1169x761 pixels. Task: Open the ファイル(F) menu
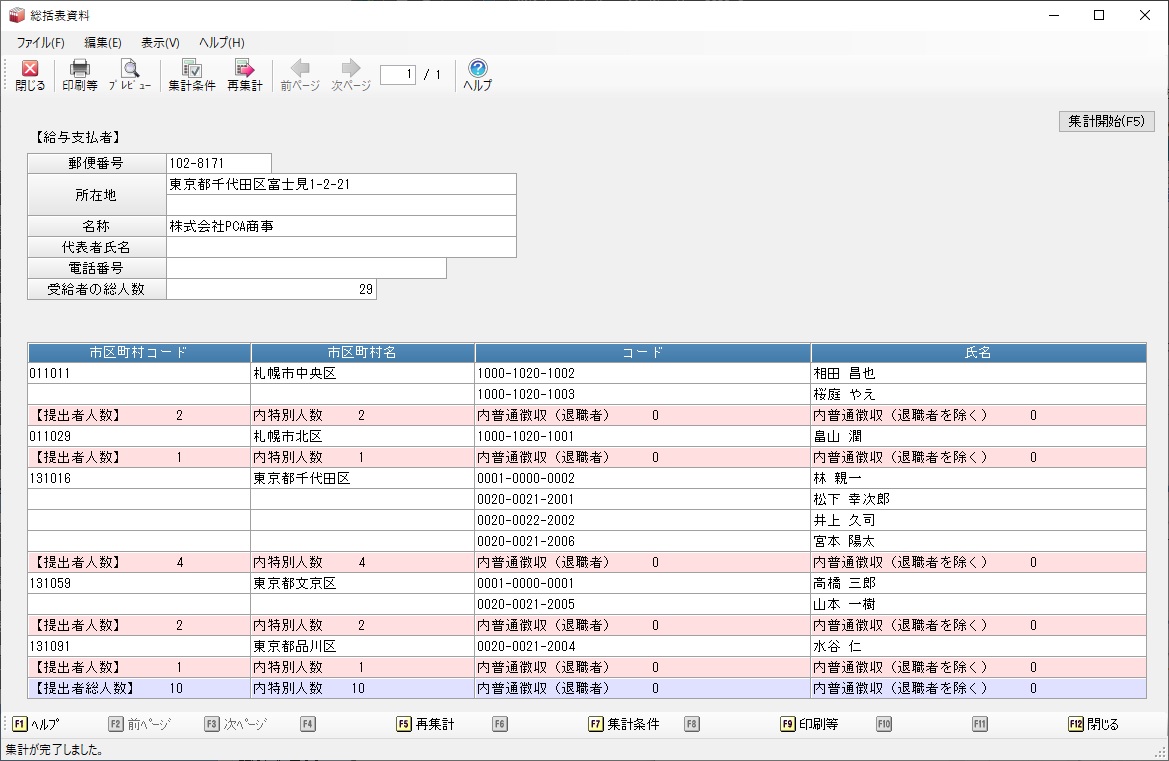coord(40,43)
